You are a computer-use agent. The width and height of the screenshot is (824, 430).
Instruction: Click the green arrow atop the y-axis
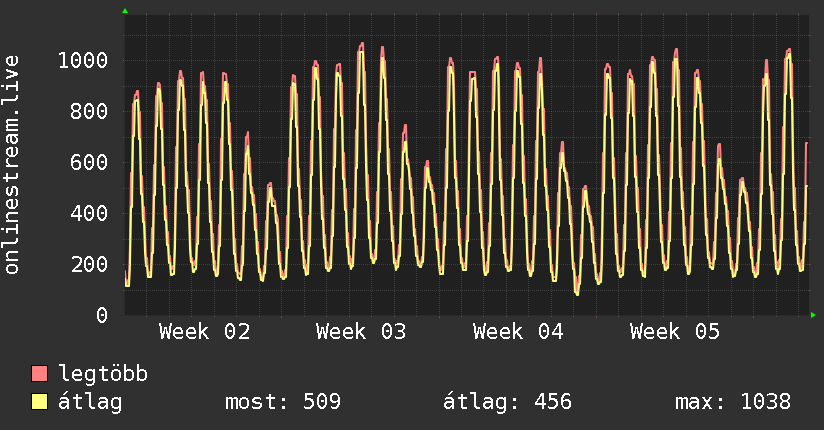[x=125, y=11]
